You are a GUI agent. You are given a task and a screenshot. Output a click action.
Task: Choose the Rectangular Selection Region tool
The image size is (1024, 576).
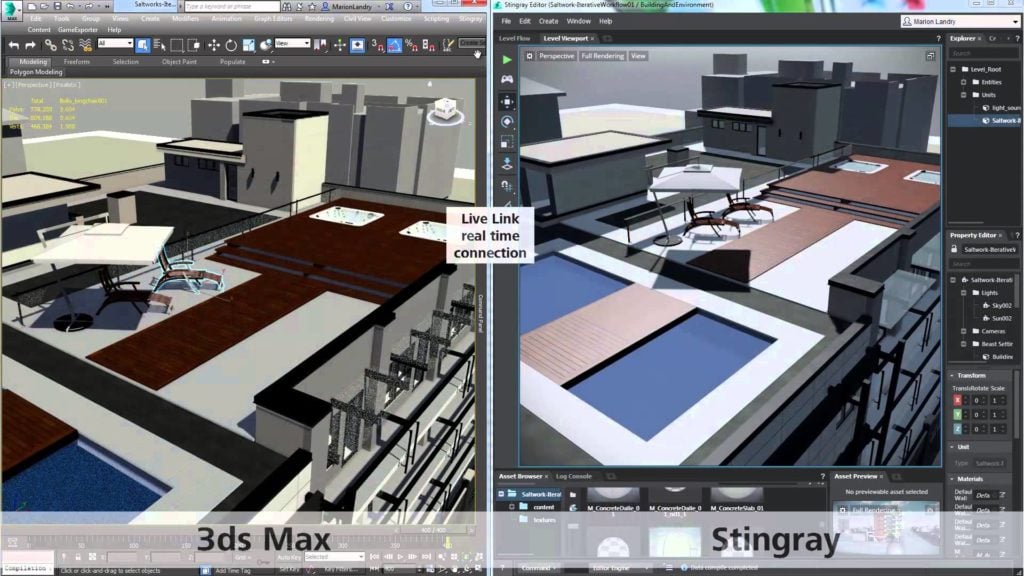(x=176, y=45)
